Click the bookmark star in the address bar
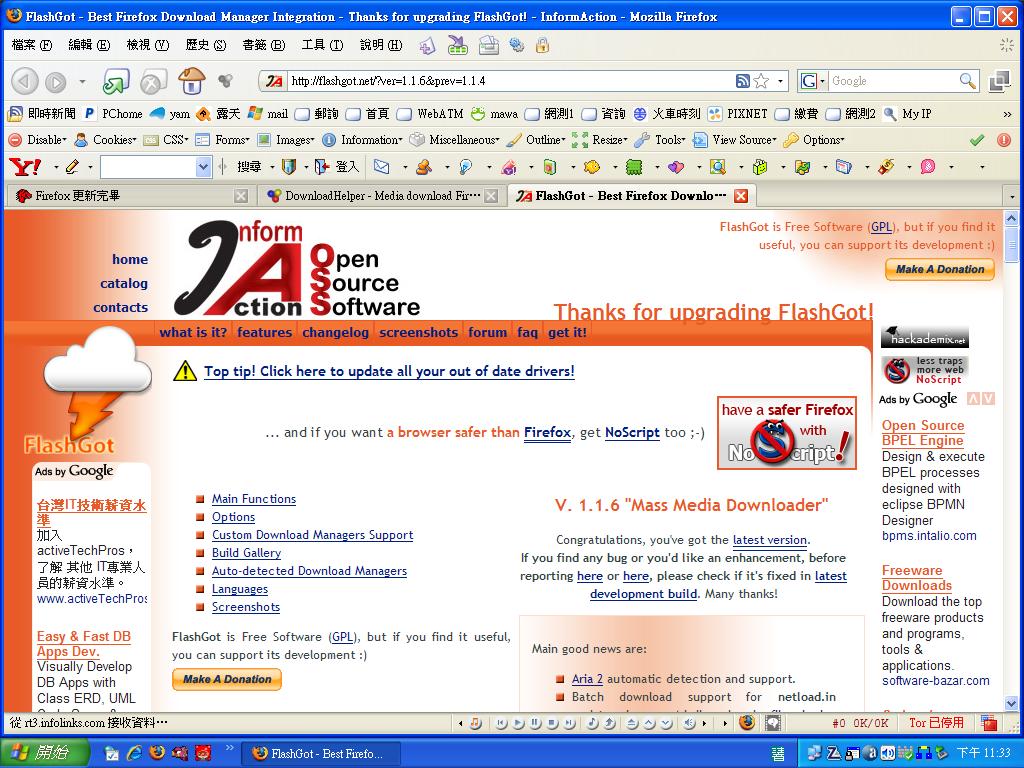Screen dimensions: 1024x768 pos(762,81)
